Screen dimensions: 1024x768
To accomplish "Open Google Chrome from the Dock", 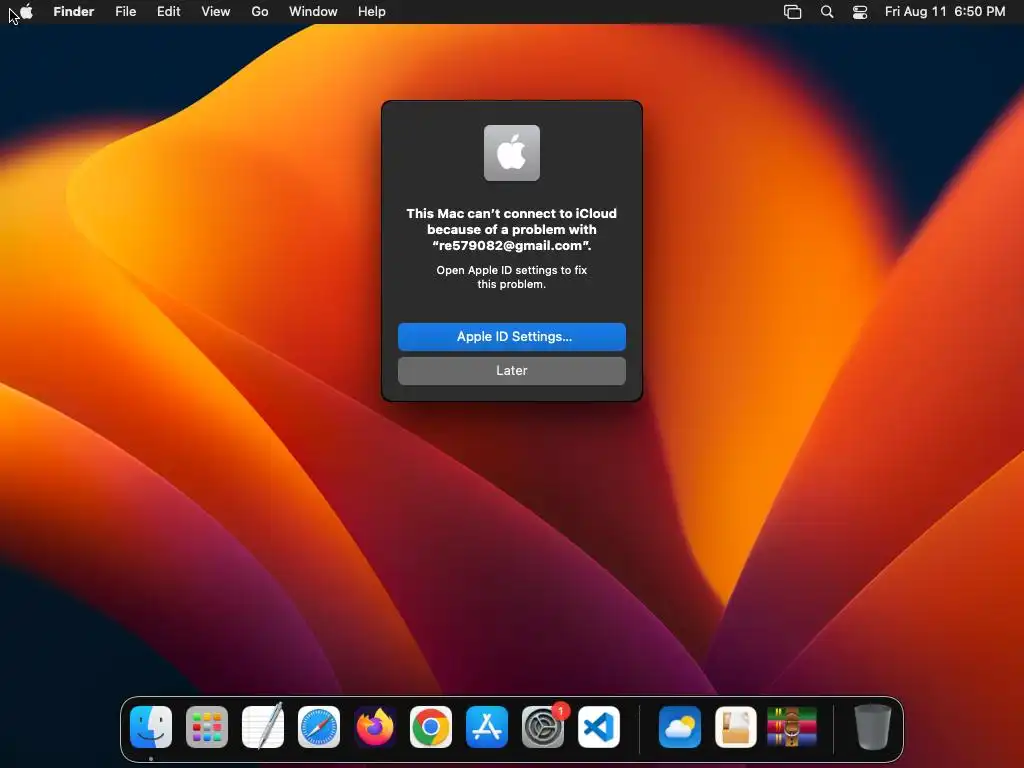I will coord(431,727).
